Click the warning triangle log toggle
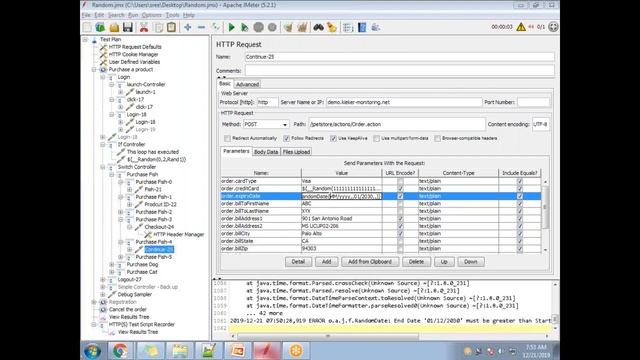The width and height of the screenshot is (640, 360). (x=521, y=27)
